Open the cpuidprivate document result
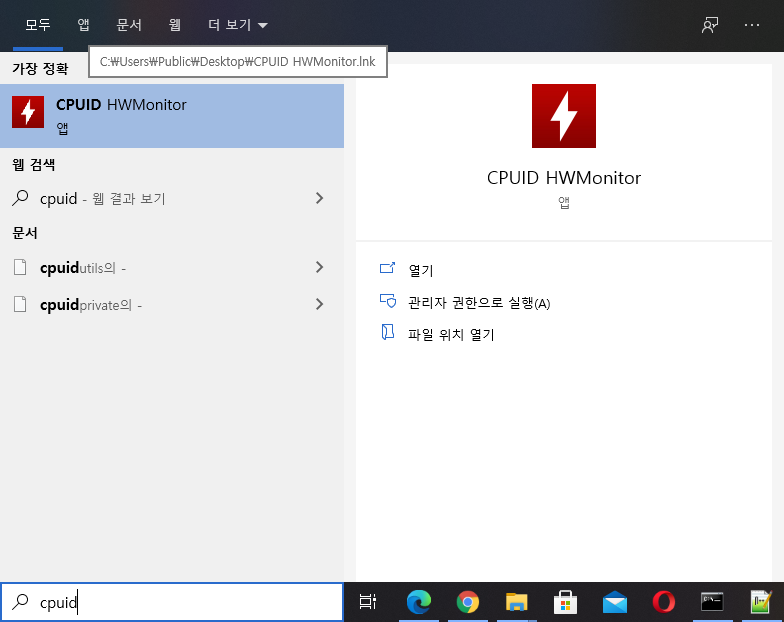784x622 pixels. 172,304
